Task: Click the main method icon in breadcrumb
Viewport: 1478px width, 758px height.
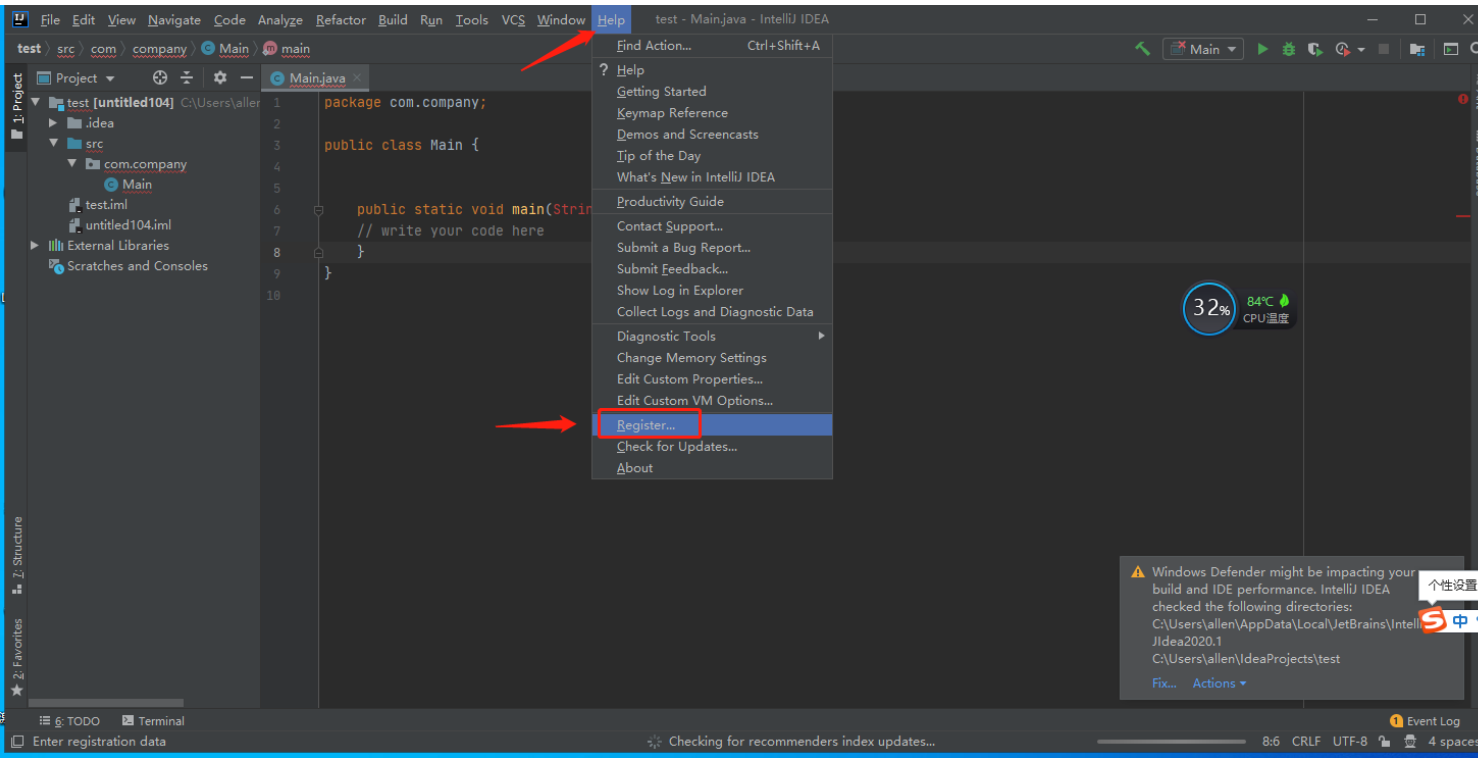Action: pyautogui.click(x=270, y=49)
